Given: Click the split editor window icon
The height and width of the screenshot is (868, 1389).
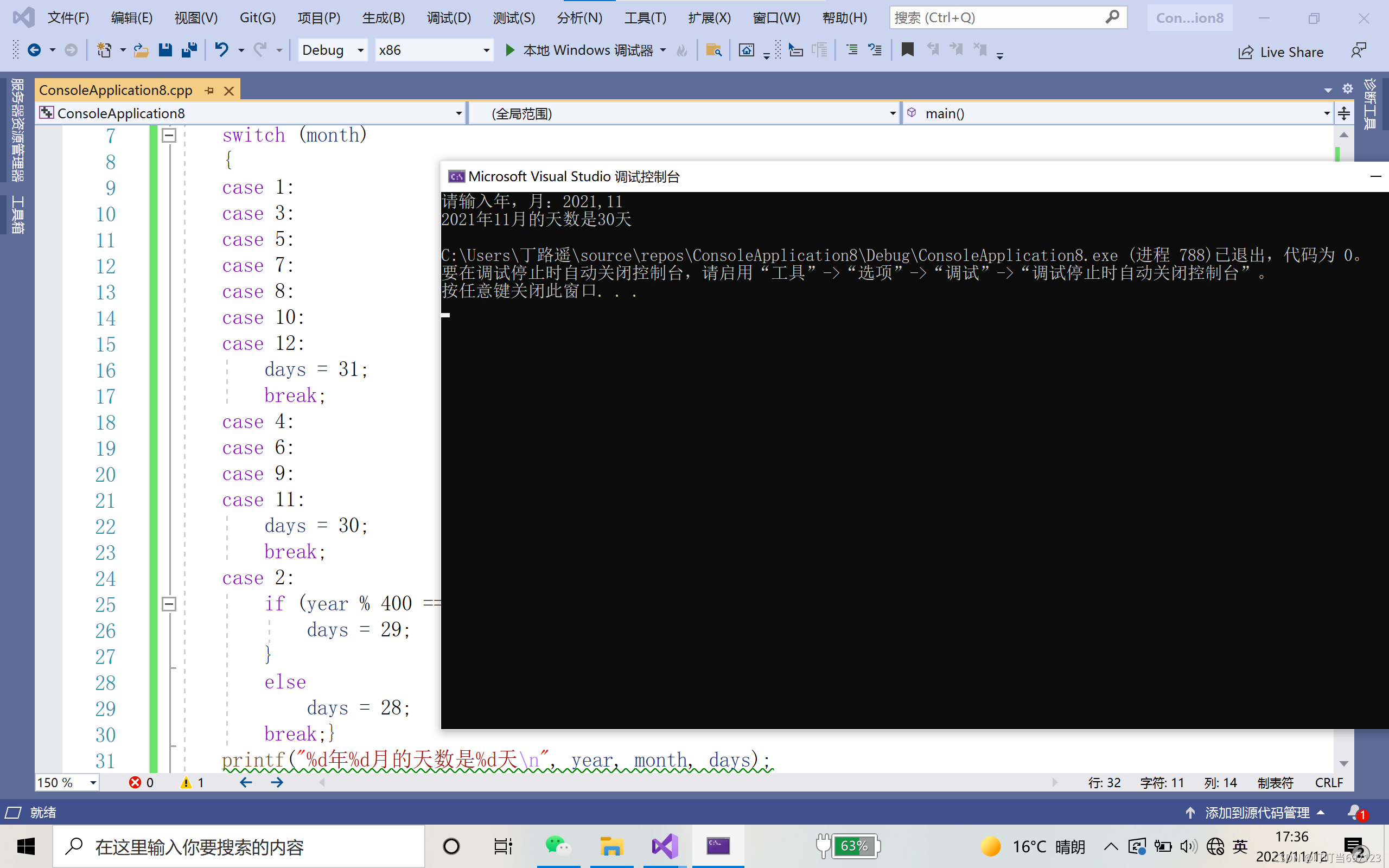Looking at the screenshot, I should 1343,113.
